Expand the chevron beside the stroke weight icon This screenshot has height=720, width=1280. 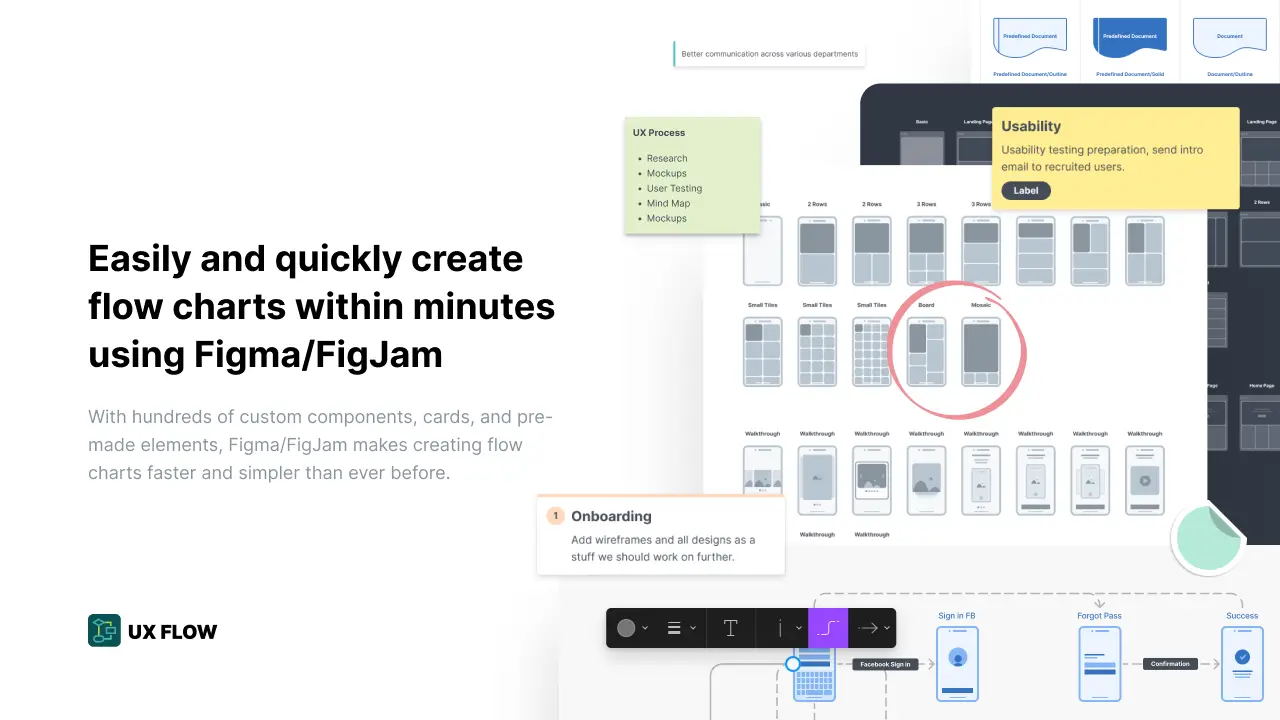(x=692, y=629)
